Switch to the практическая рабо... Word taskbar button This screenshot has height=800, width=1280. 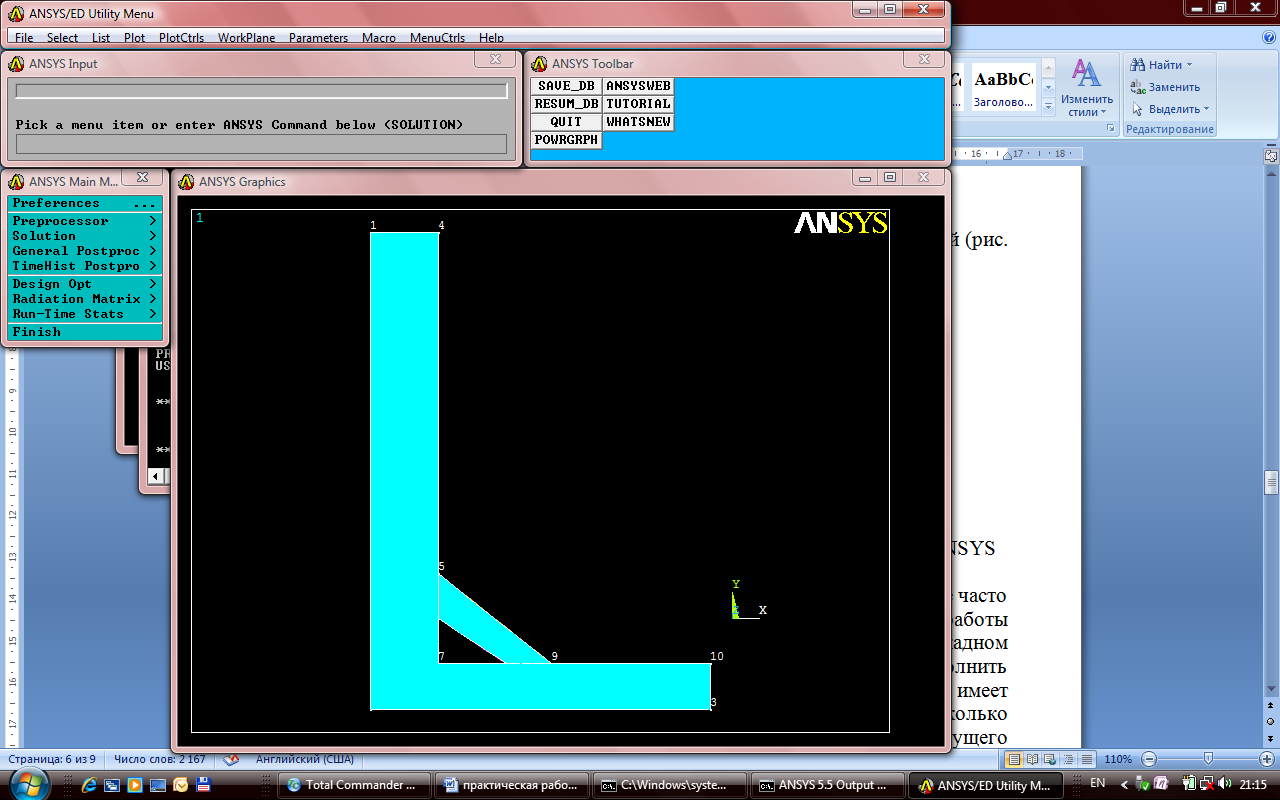coord(512,785)
